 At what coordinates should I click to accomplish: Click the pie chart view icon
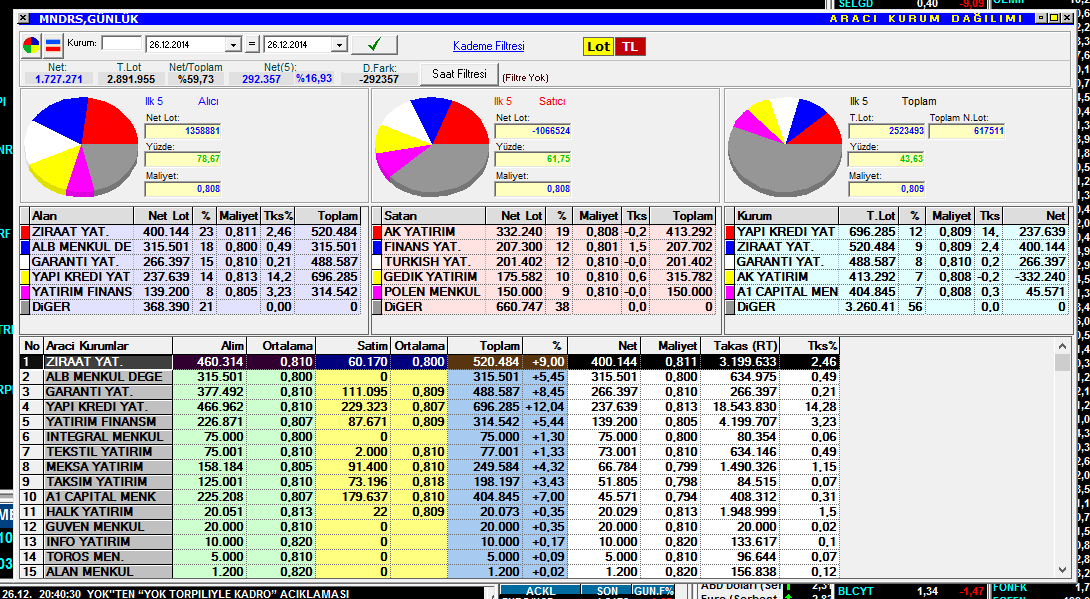click(x=32, y=45)
